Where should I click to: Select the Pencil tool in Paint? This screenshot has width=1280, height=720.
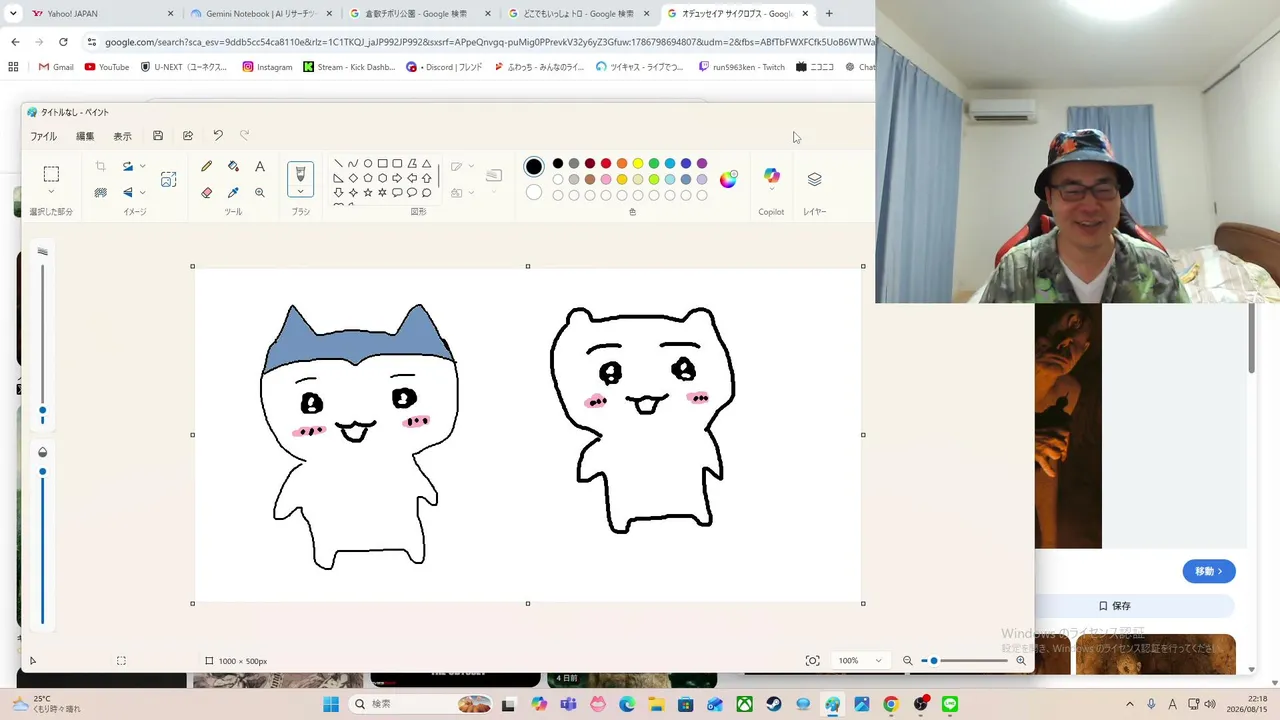(207, 167)
